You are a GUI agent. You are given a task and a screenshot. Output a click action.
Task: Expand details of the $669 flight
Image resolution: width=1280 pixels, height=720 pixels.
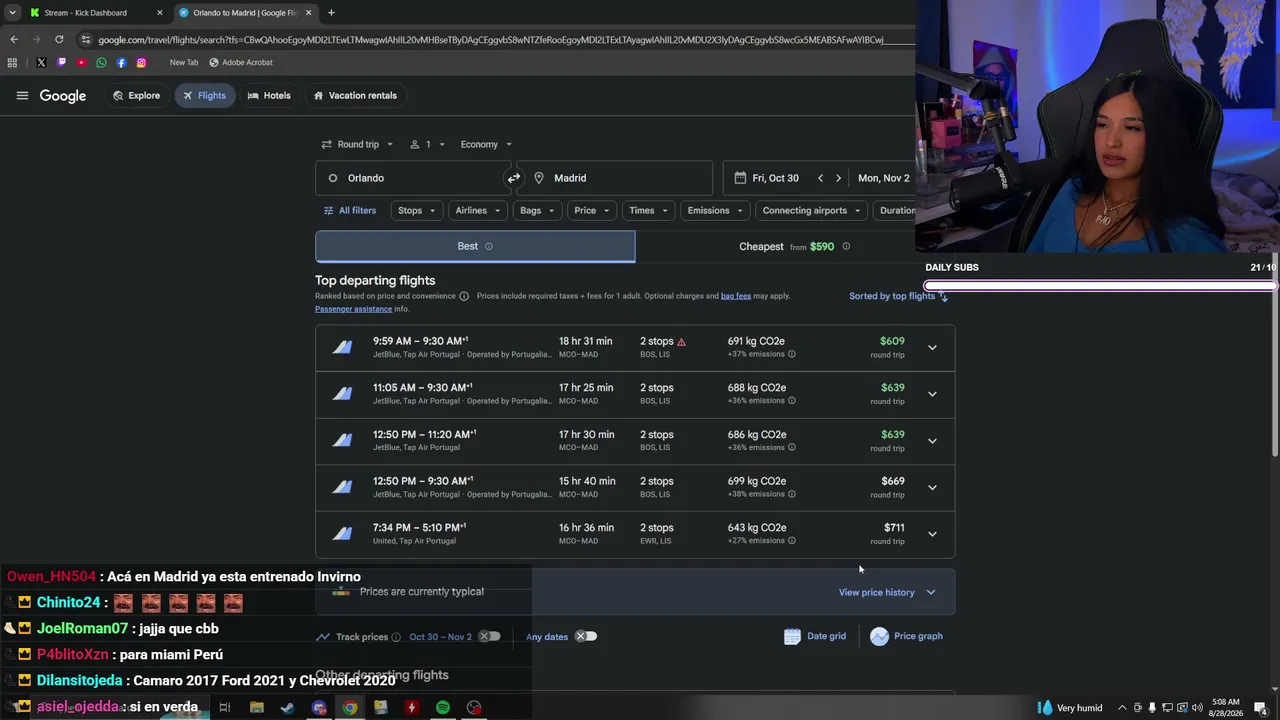click(932, 488)
